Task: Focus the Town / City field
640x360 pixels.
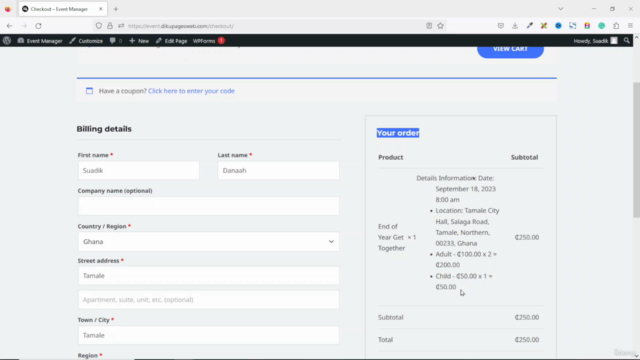Action: click(x=209, y=335)
